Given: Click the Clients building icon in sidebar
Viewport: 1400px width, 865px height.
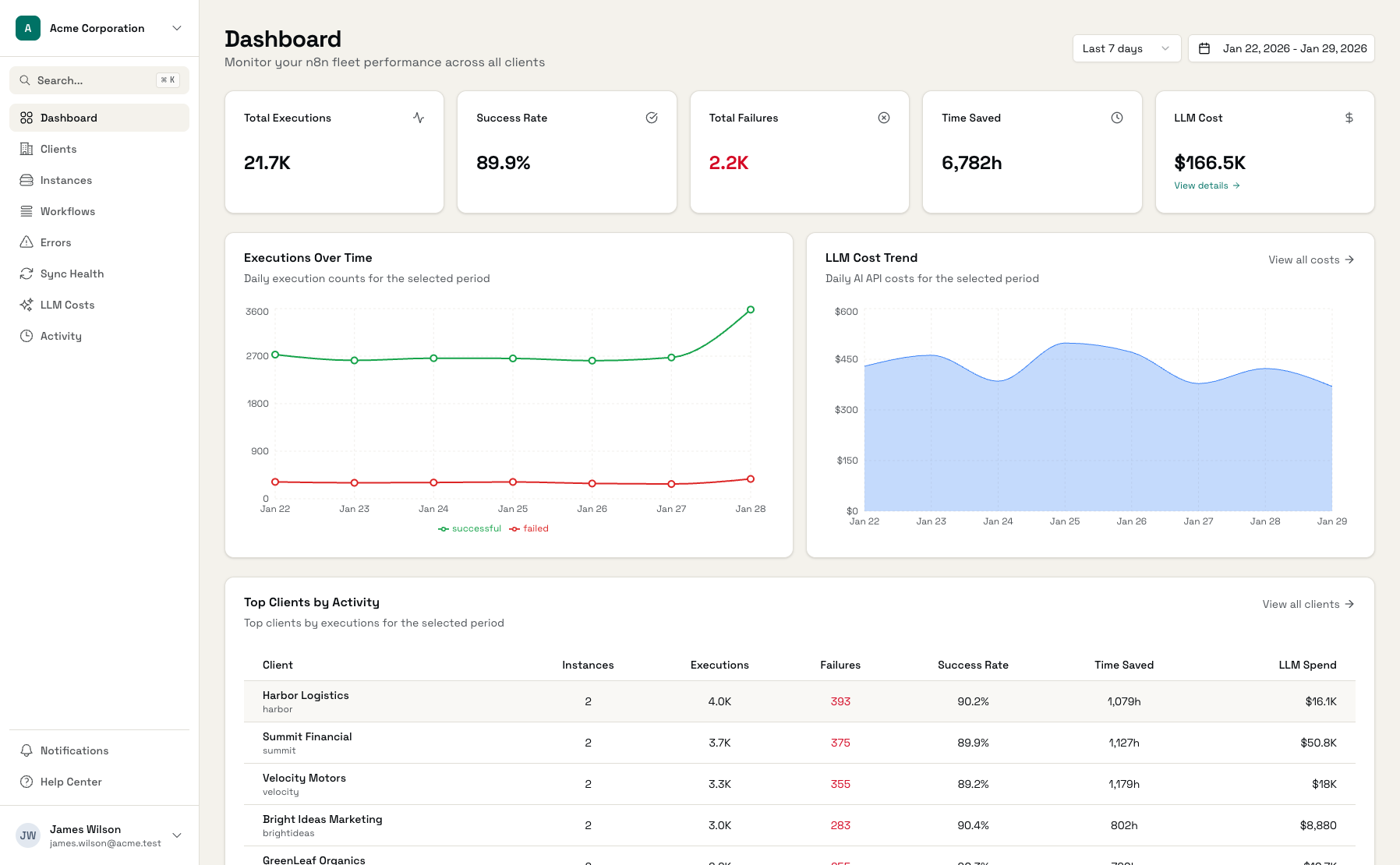Looking at the screenshot, I should (x=27, y=149).
